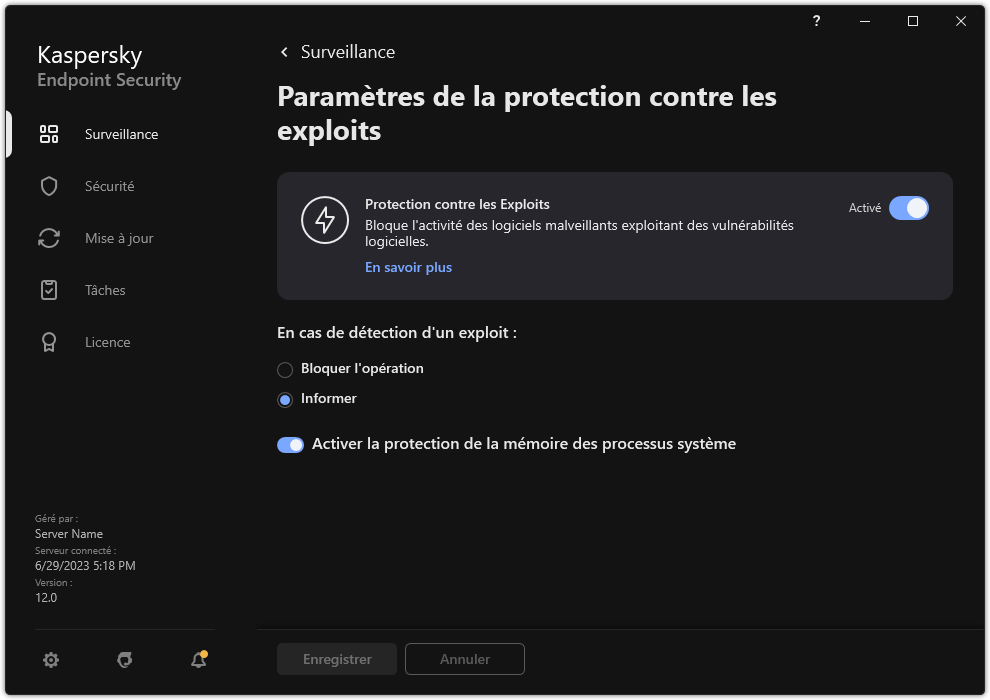The width and height of the screenshot is (990, 700).
Task: Open Sécurité via the shield icon
Action: point(48,186)
